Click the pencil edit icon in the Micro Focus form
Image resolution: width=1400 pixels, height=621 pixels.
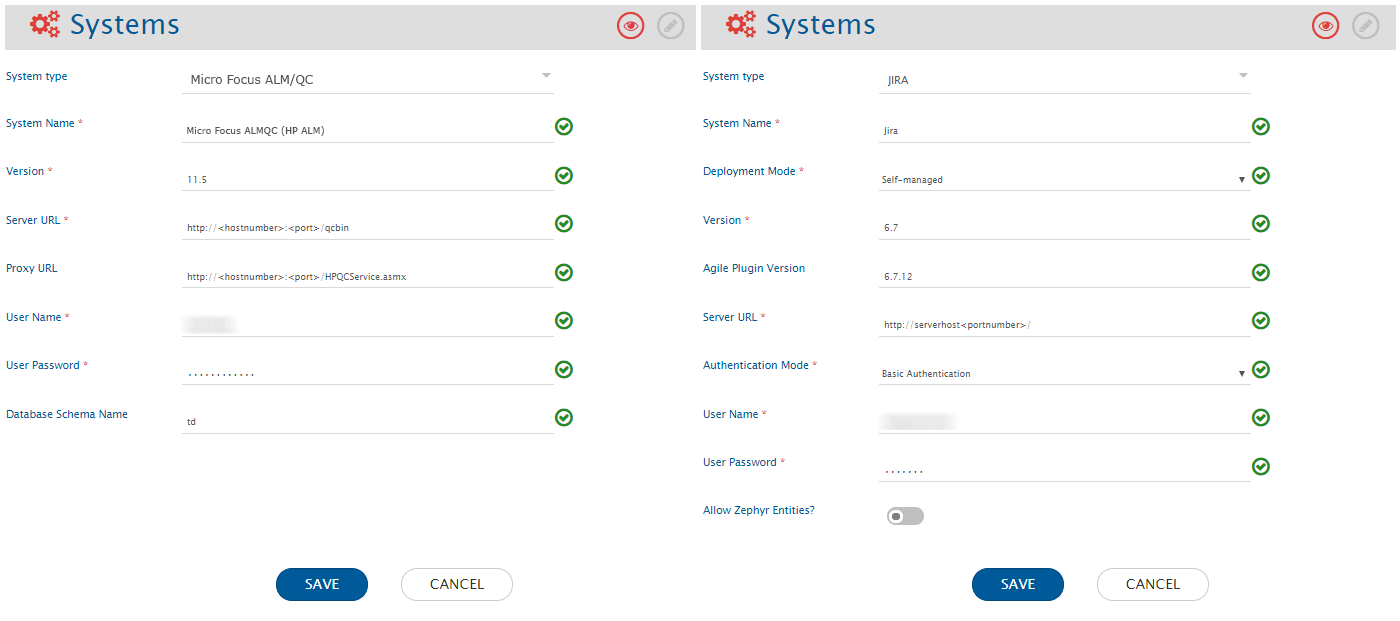click(671, 27)
